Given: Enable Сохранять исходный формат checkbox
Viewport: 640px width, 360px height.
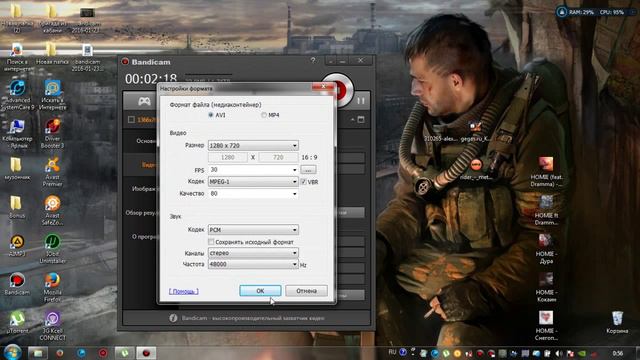Looking at the screenshot, I should coord(211,242).
